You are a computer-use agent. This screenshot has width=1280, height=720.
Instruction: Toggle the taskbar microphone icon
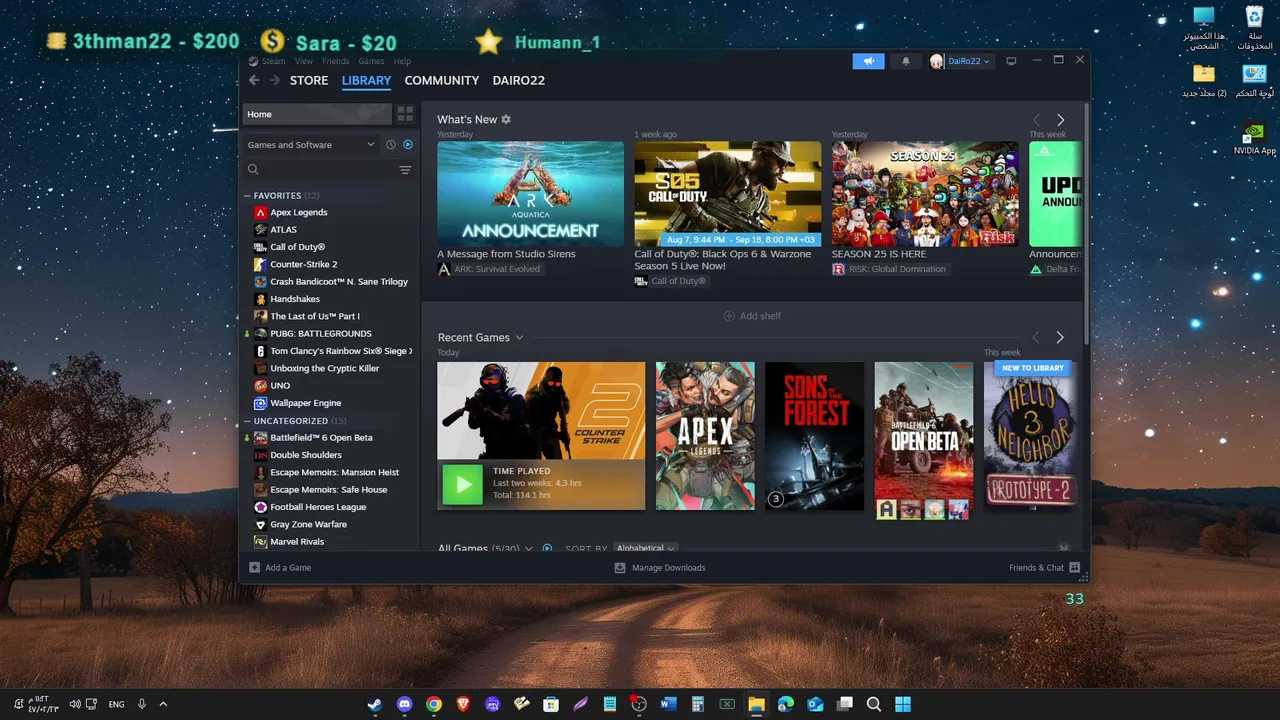pyautogui.click(x=142, y=704)
